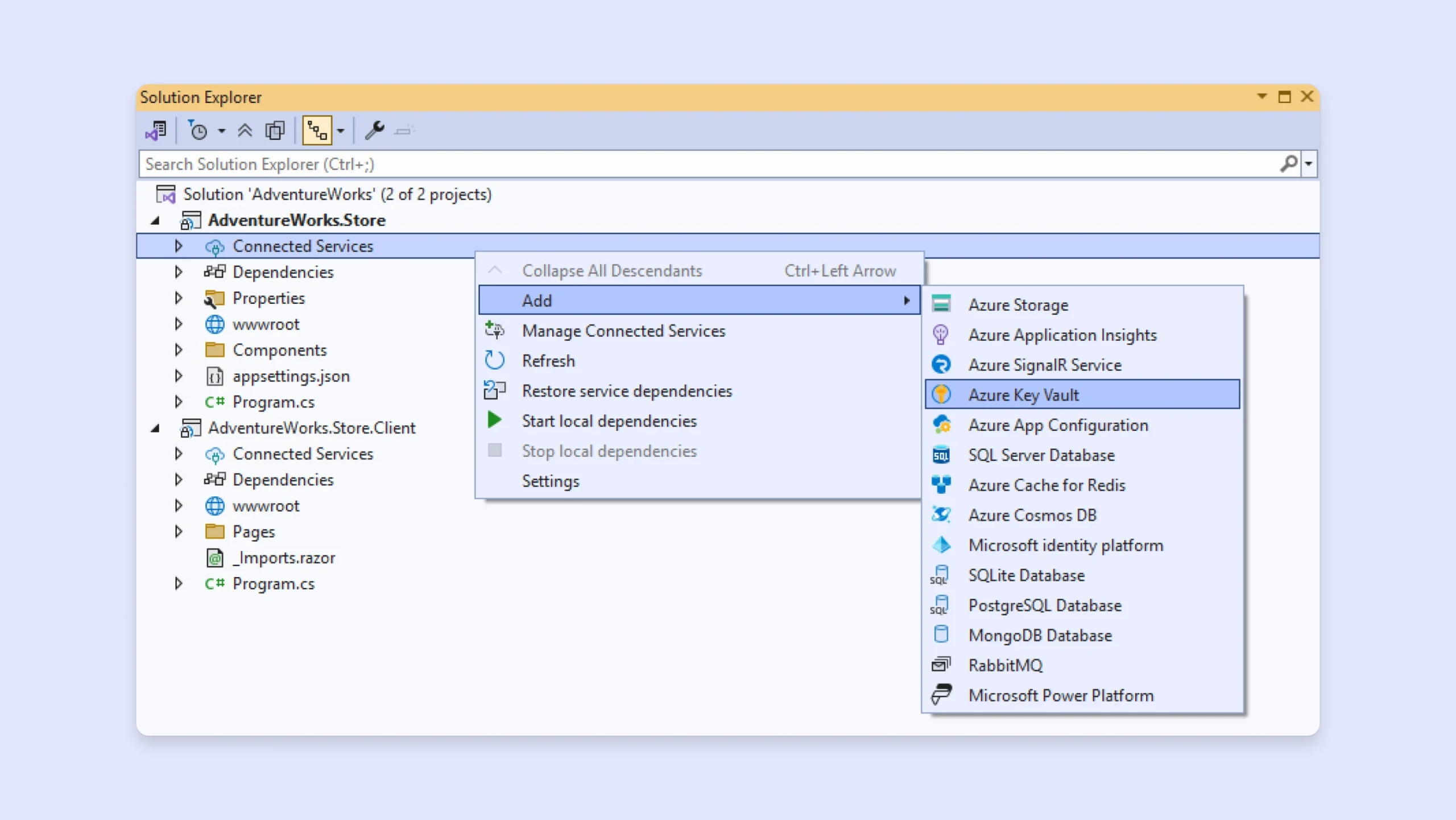Collapse the AdventureWorks.Store.Client project node
Image resolution: width=1456 pixels, height=820 pixels.
tap(155, 428)
